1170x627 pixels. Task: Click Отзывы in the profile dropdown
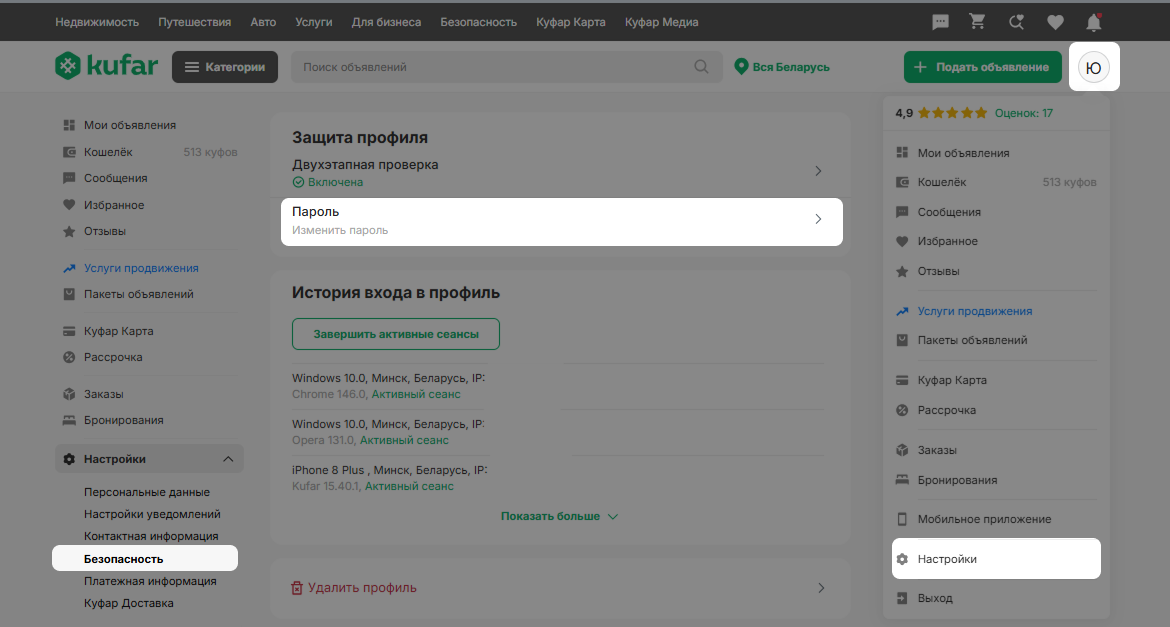(939, 271)
